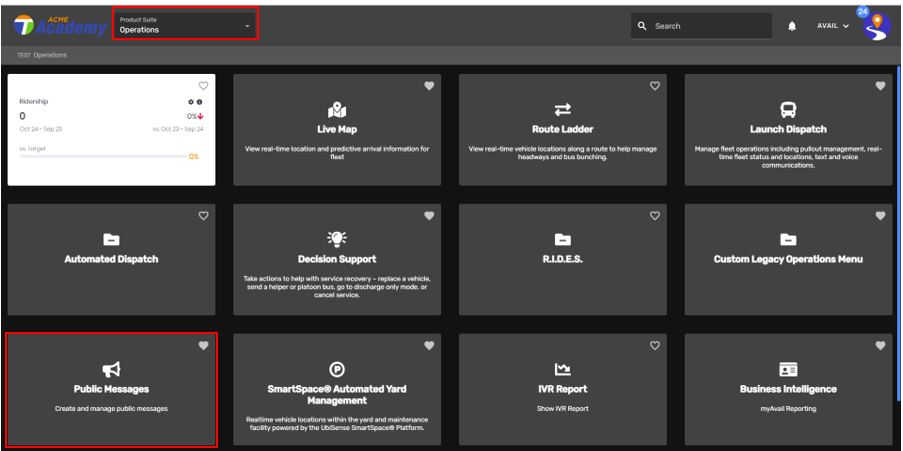Image resolution: width=903 pixels, height=451 pixels.
Task: Click the Live Map map-pin icon
Action: 337,110
